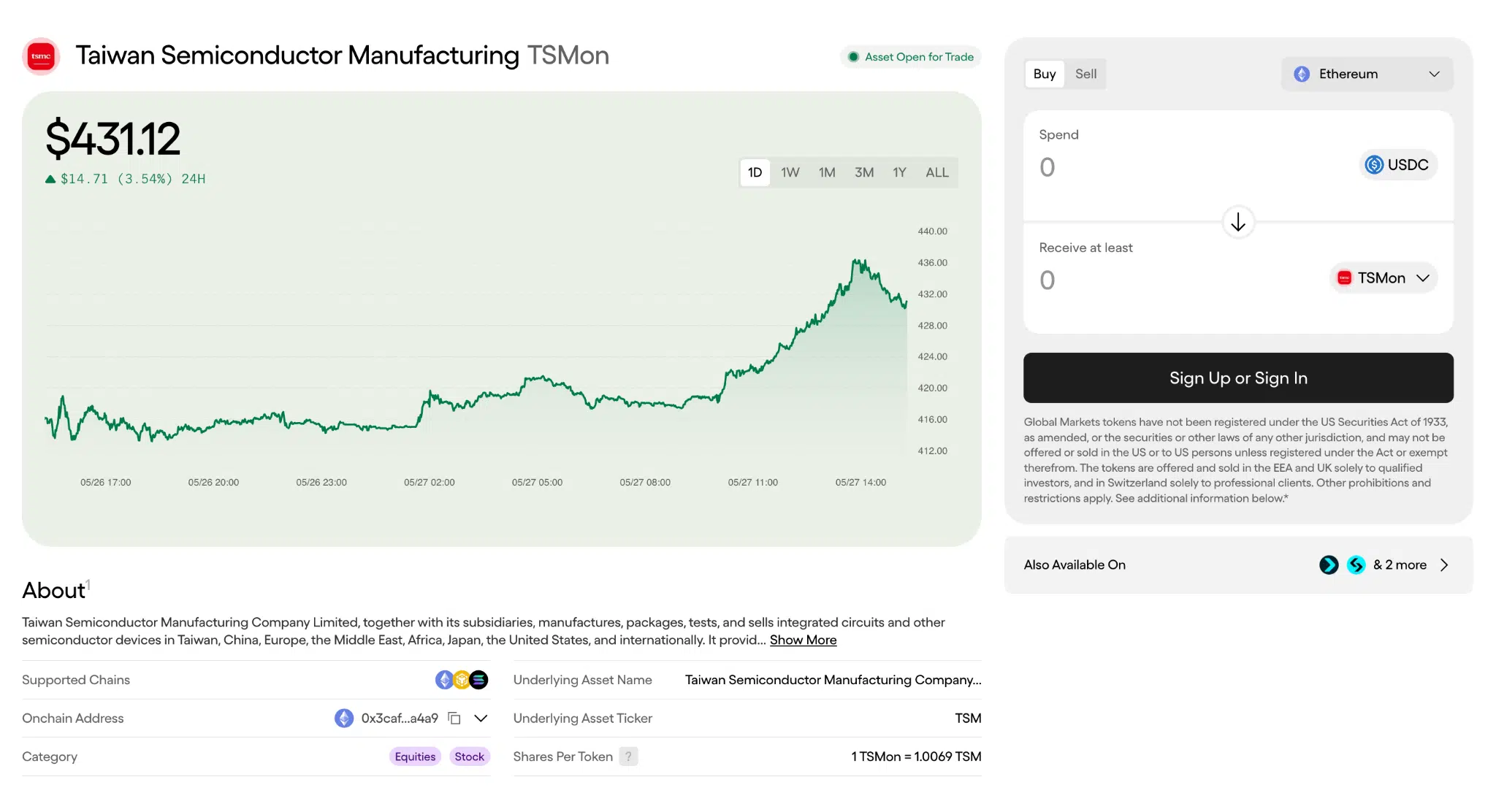Click the '412.00' y-axis label

[x=933, y=451]
